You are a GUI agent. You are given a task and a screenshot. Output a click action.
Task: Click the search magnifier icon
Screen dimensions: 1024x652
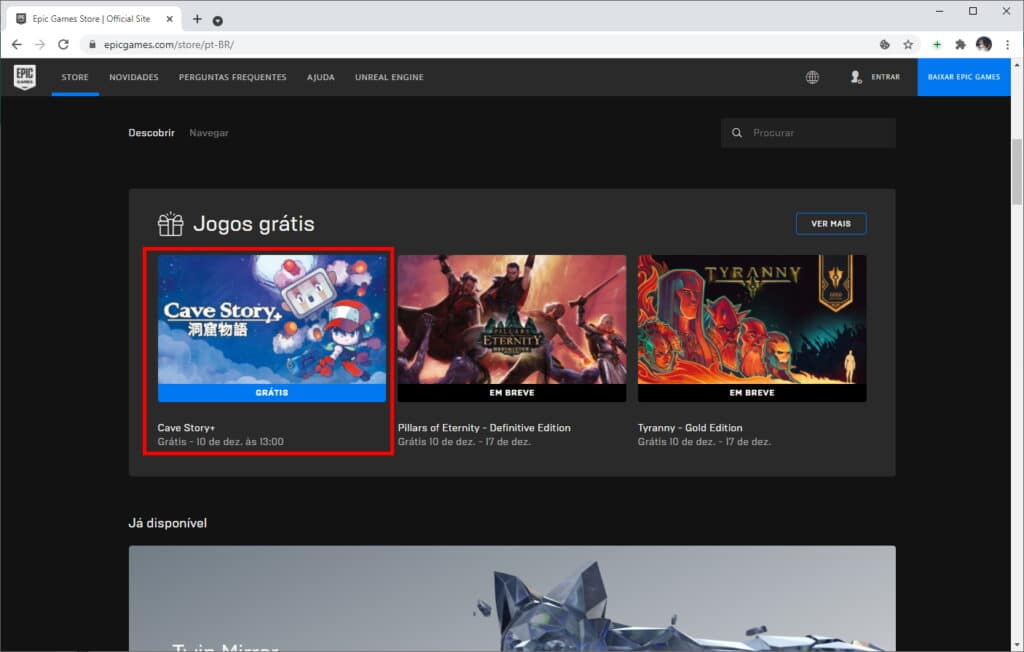737,133
